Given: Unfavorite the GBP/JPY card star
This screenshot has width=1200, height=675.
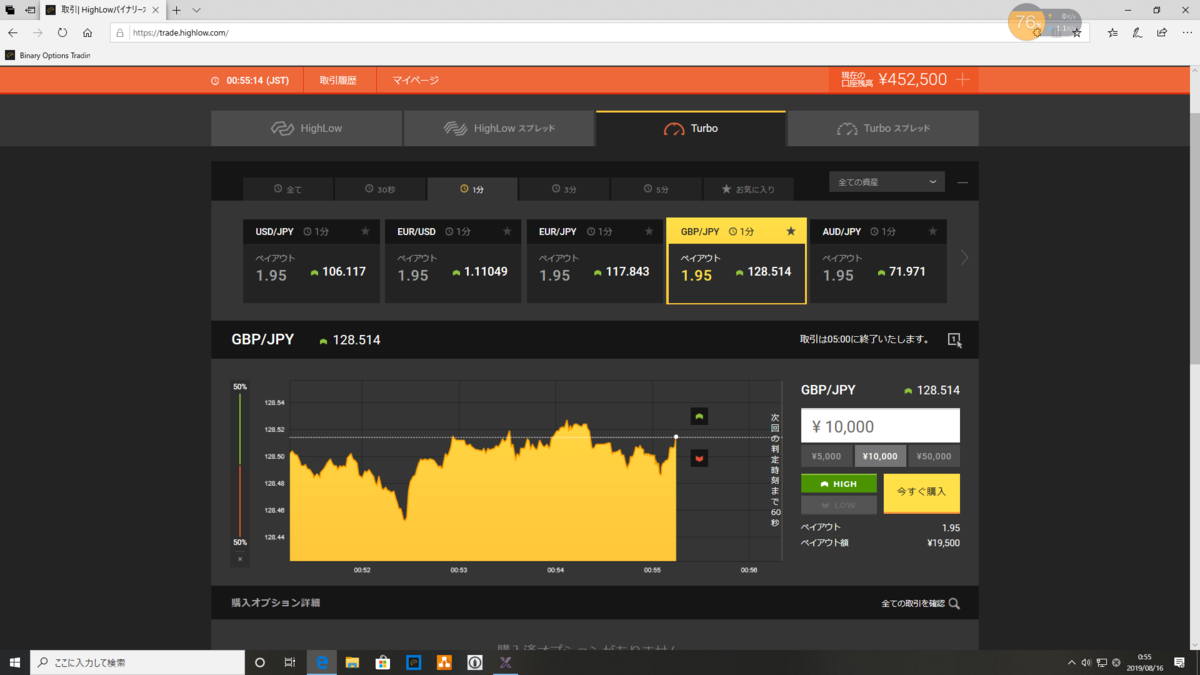Looking at the screenshot, I should tap(791, 232).
